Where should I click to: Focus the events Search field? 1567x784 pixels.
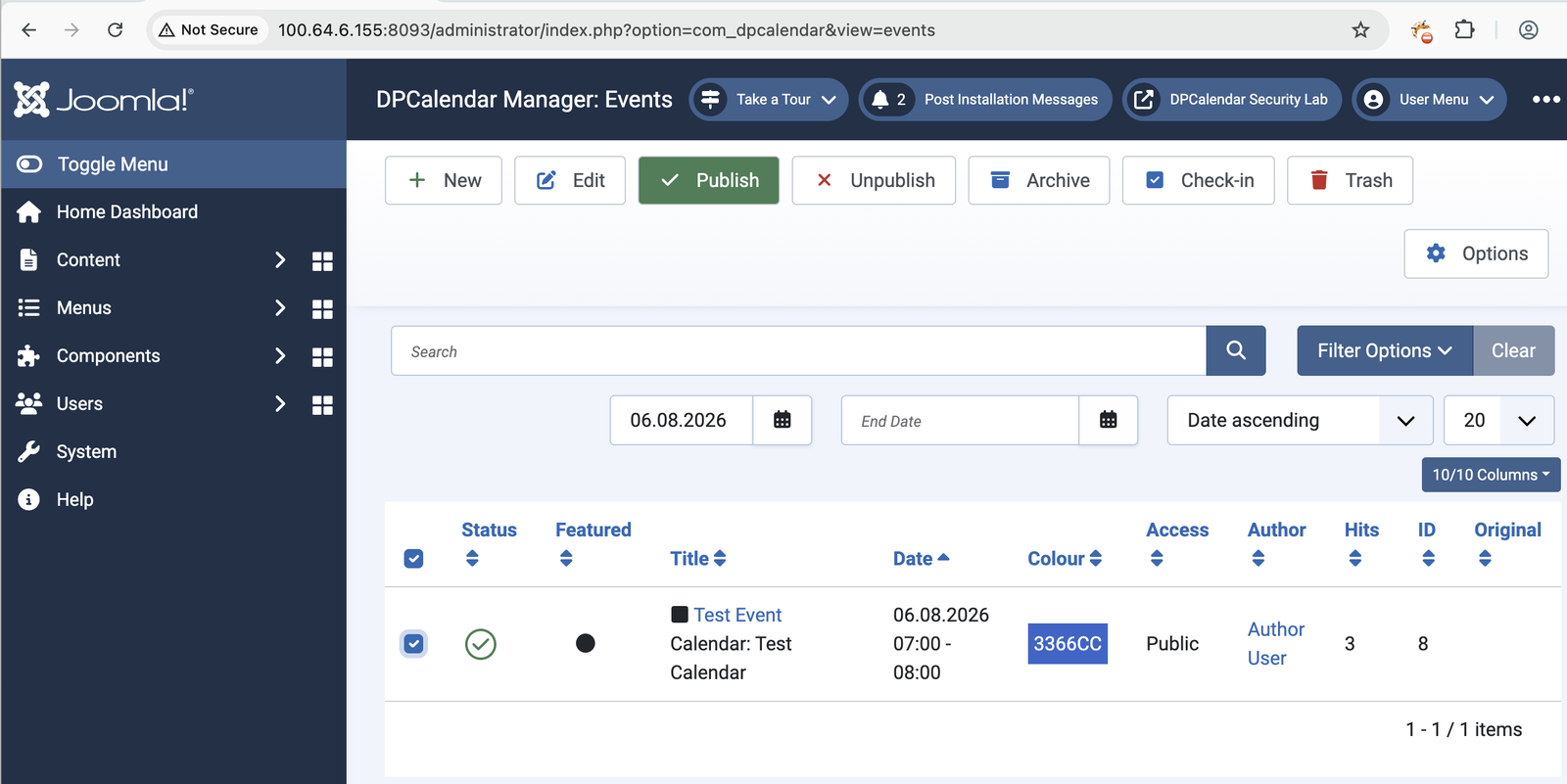(x=798, y=350)
